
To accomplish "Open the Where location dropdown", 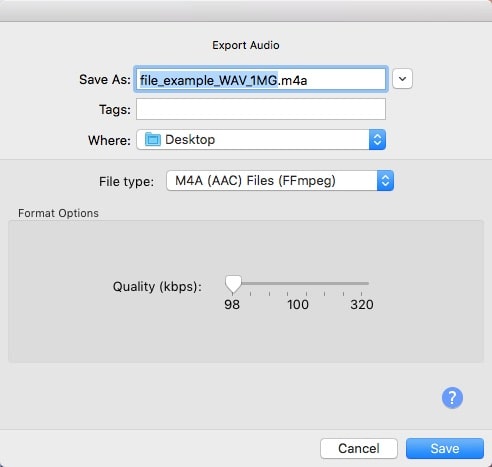I will pos(261,140).
